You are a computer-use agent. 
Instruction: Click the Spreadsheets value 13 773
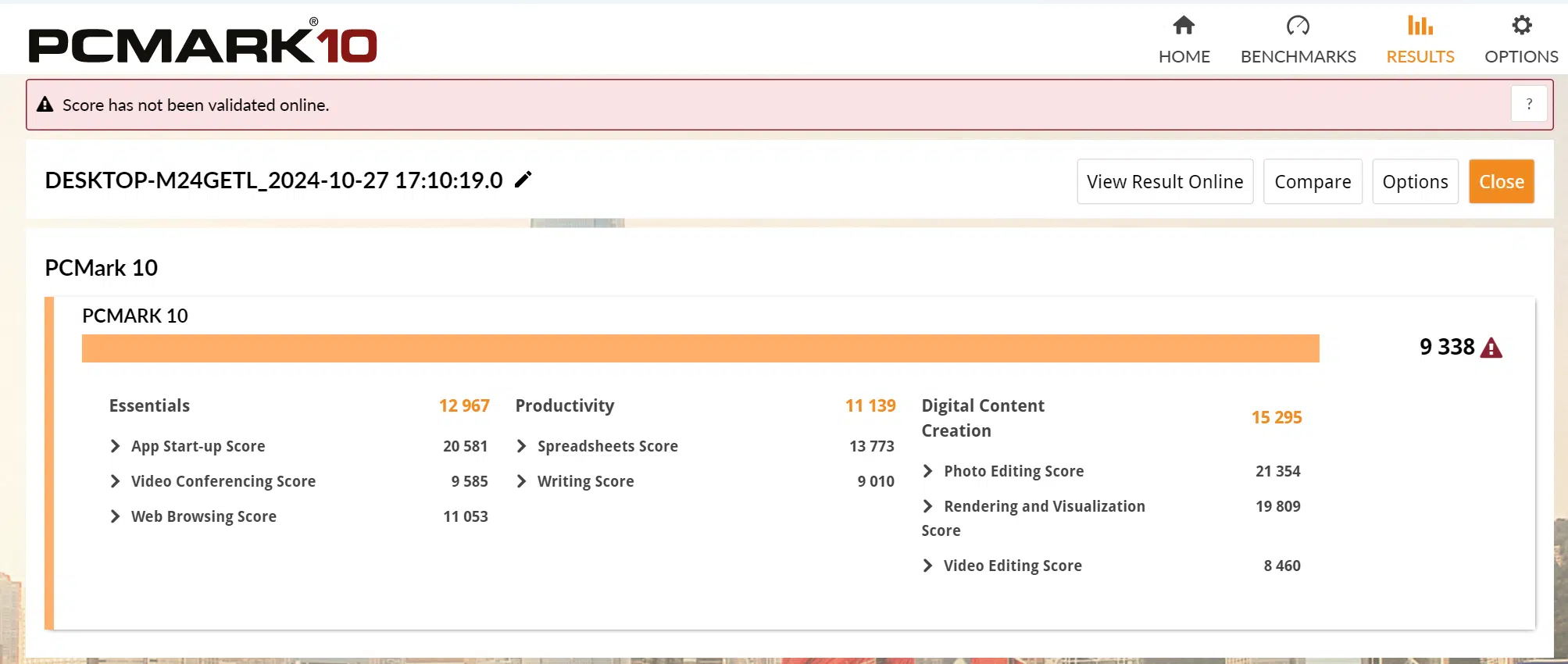tap(871, 446)
